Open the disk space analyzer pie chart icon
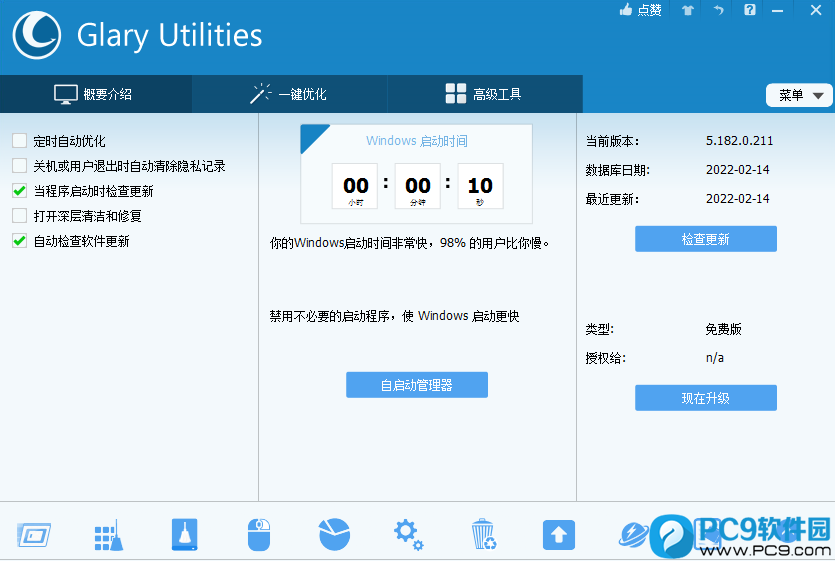Viewport: 835px width, 561px height. (334, 534)
